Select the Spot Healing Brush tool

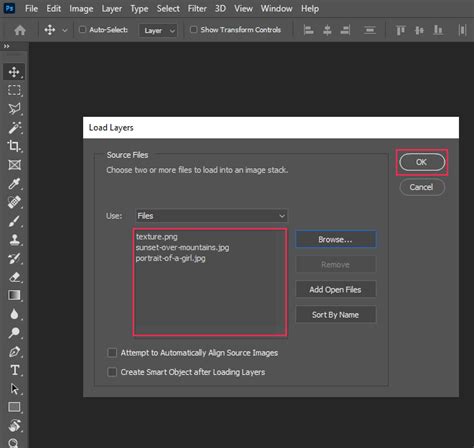click(14, 202)
